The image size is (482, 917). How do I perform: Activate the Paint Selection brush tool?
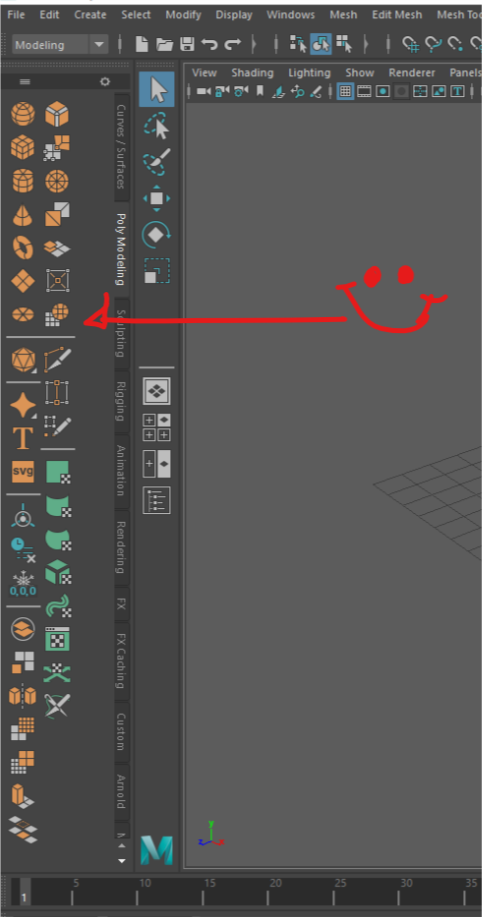click(x=156, y=162)
